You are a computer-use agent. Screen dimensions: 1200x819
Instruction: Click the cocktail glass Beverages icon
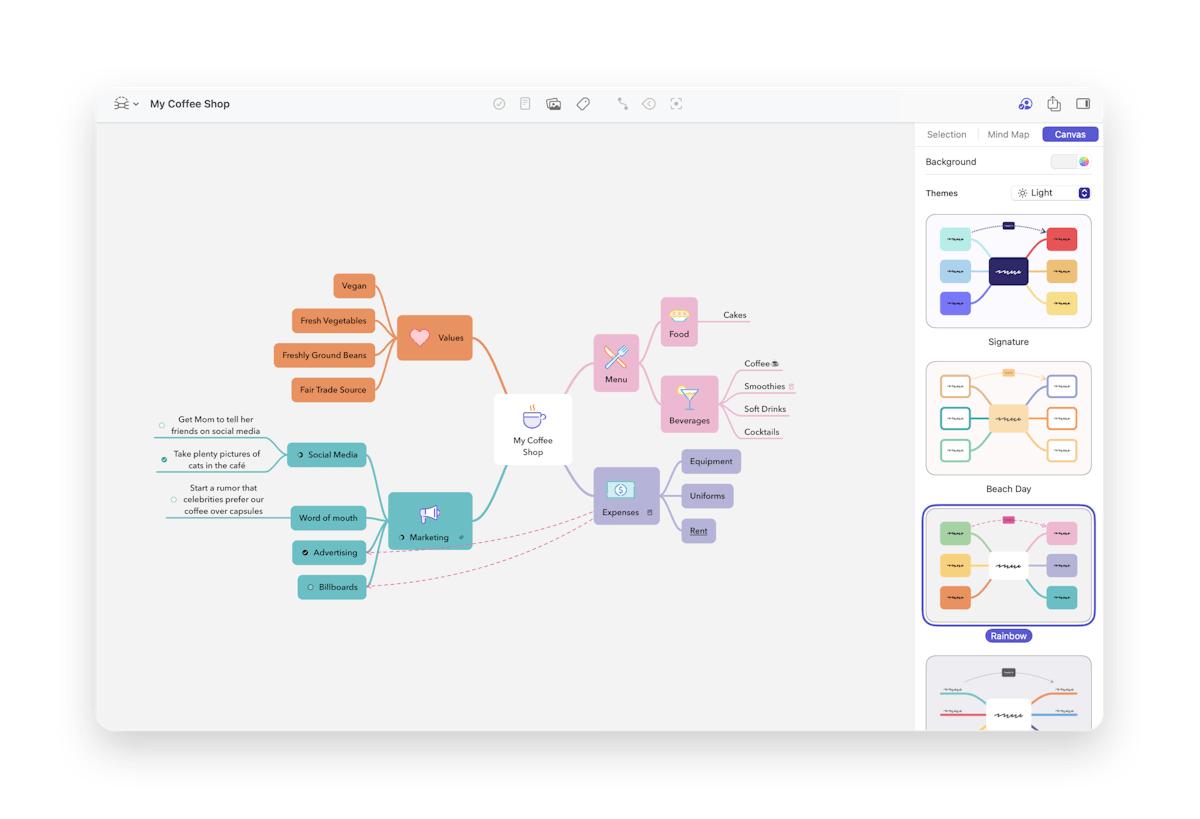click(x=688, y=398)
